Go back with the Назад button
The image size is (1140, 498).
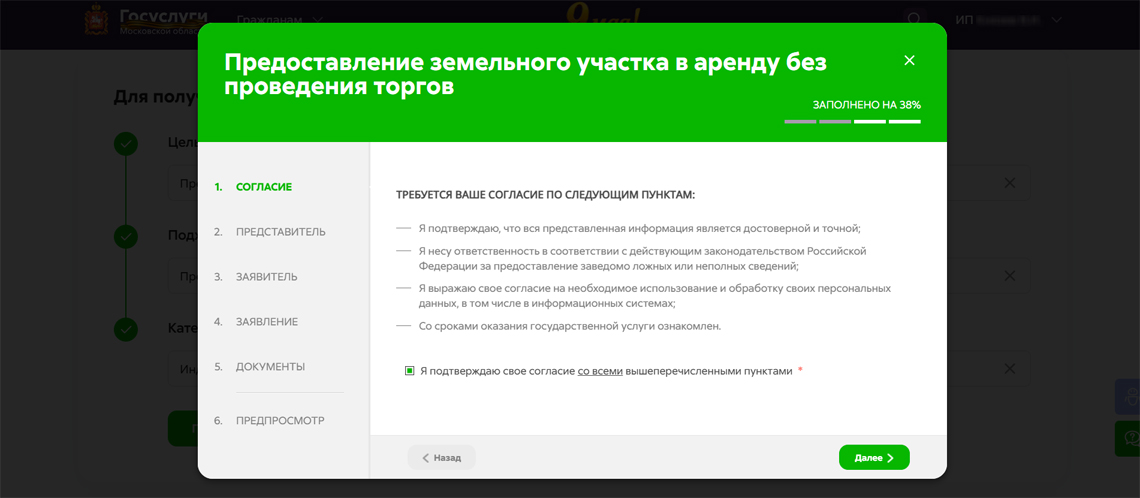pyautogui.click(x=441, y=458)
